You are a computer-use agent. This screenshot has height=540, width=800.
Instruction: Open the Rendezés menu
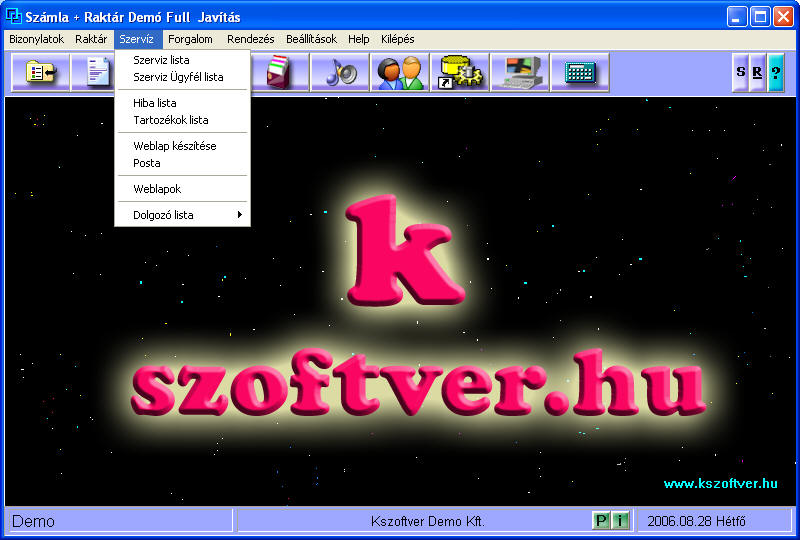click(251, 39)
